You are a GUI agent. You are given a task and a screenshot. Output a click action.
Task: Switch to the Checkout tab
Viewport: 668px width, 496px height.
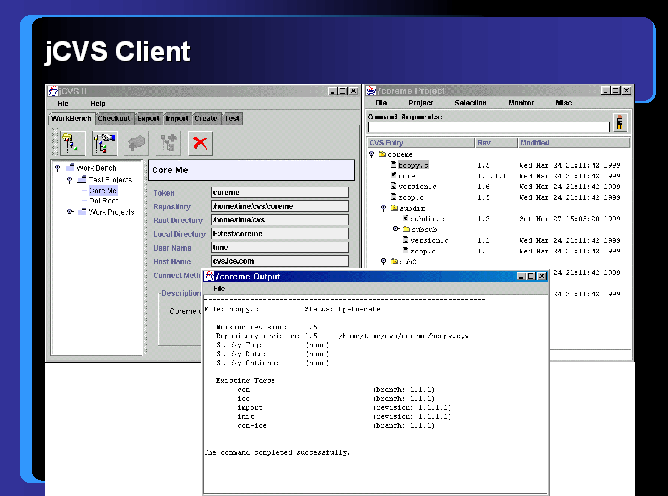click(114, 118)
